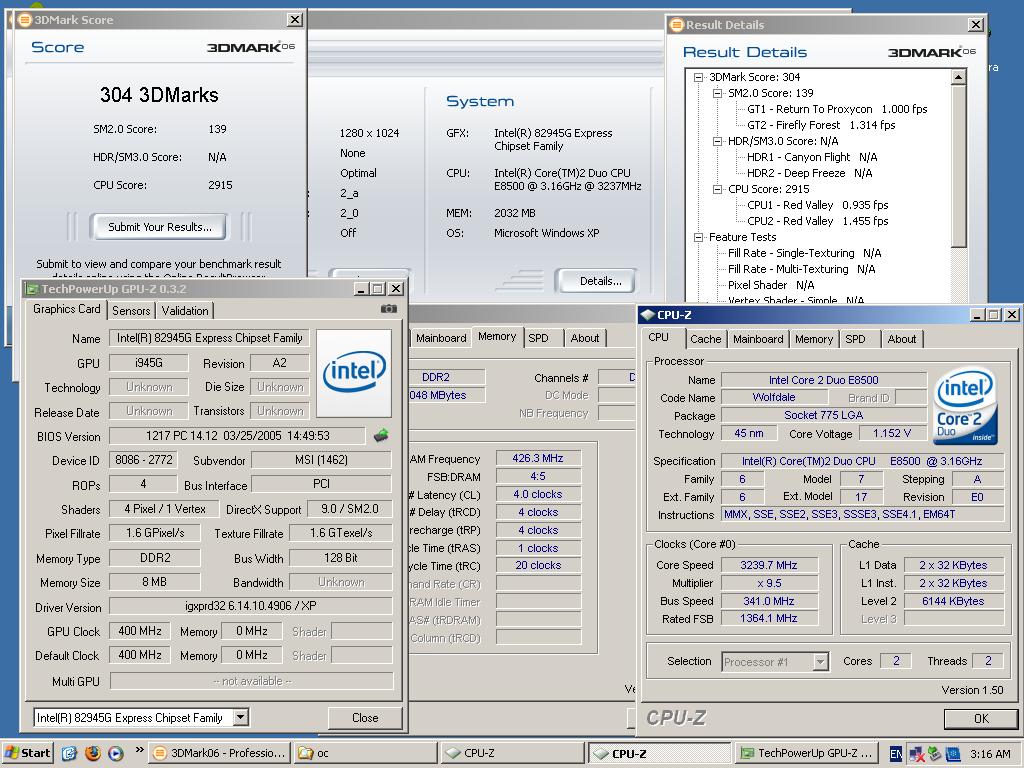Click BIOS Version field in GPU-Z
The height and width of the screenshot is (768, 1024).
click(x=237, y=436)
